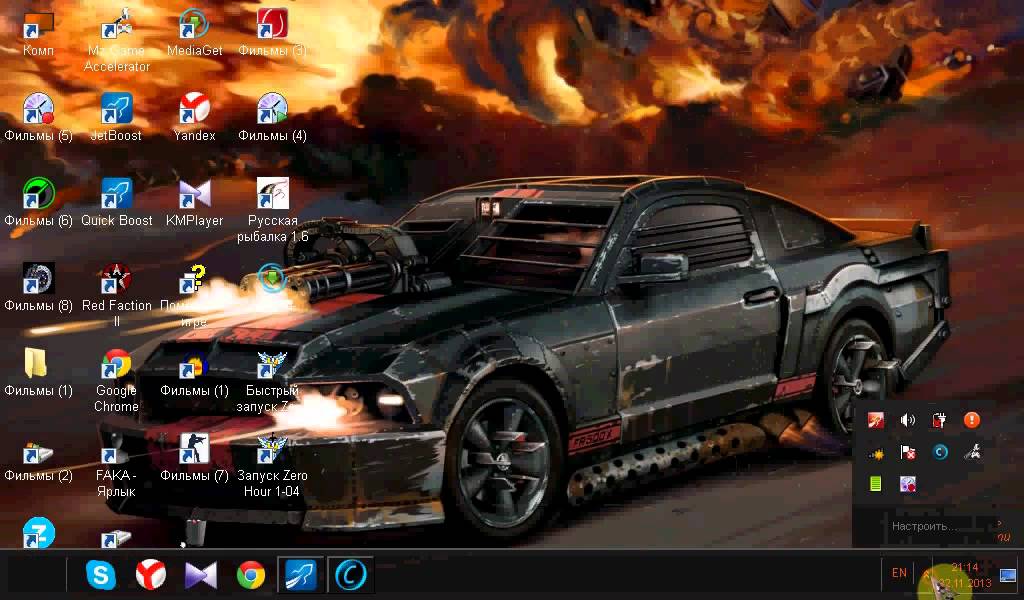Screen dimensions: 1024x600
Task: Open the power plug tray icon
Action: (940, 420)
